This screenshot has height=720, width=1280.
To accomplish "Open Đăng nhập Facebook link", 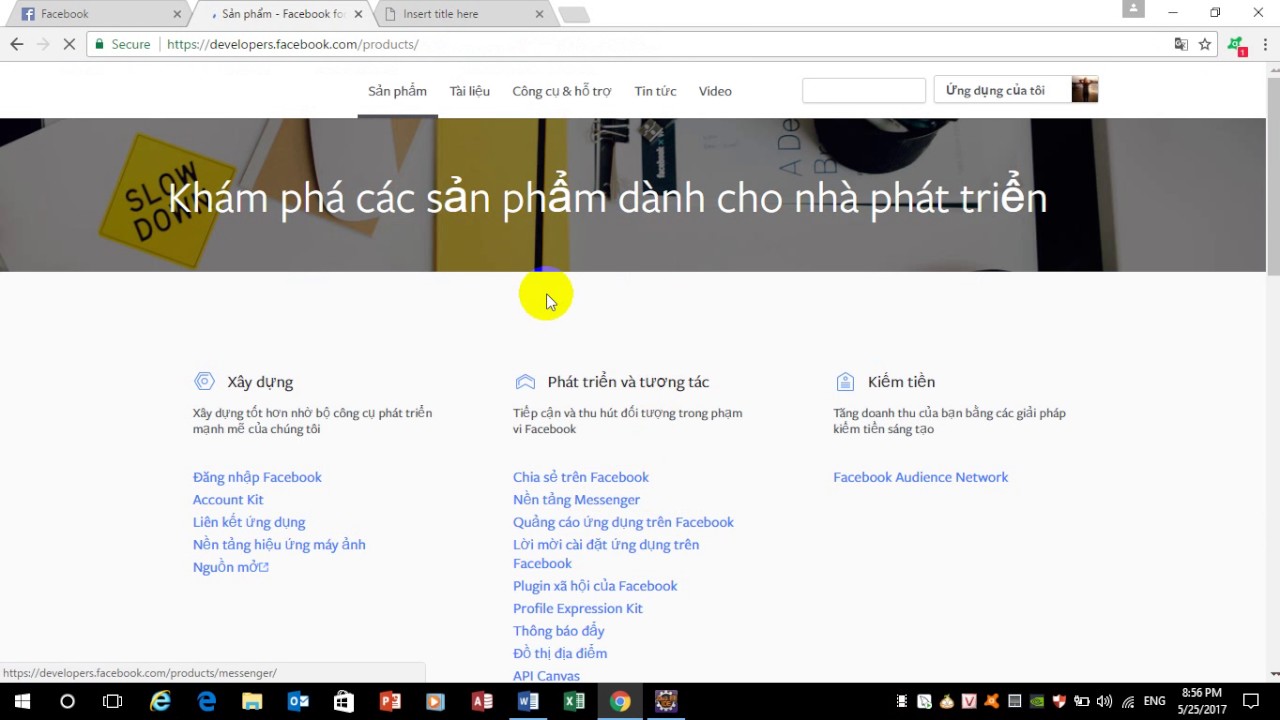I will tap(257, 477).
